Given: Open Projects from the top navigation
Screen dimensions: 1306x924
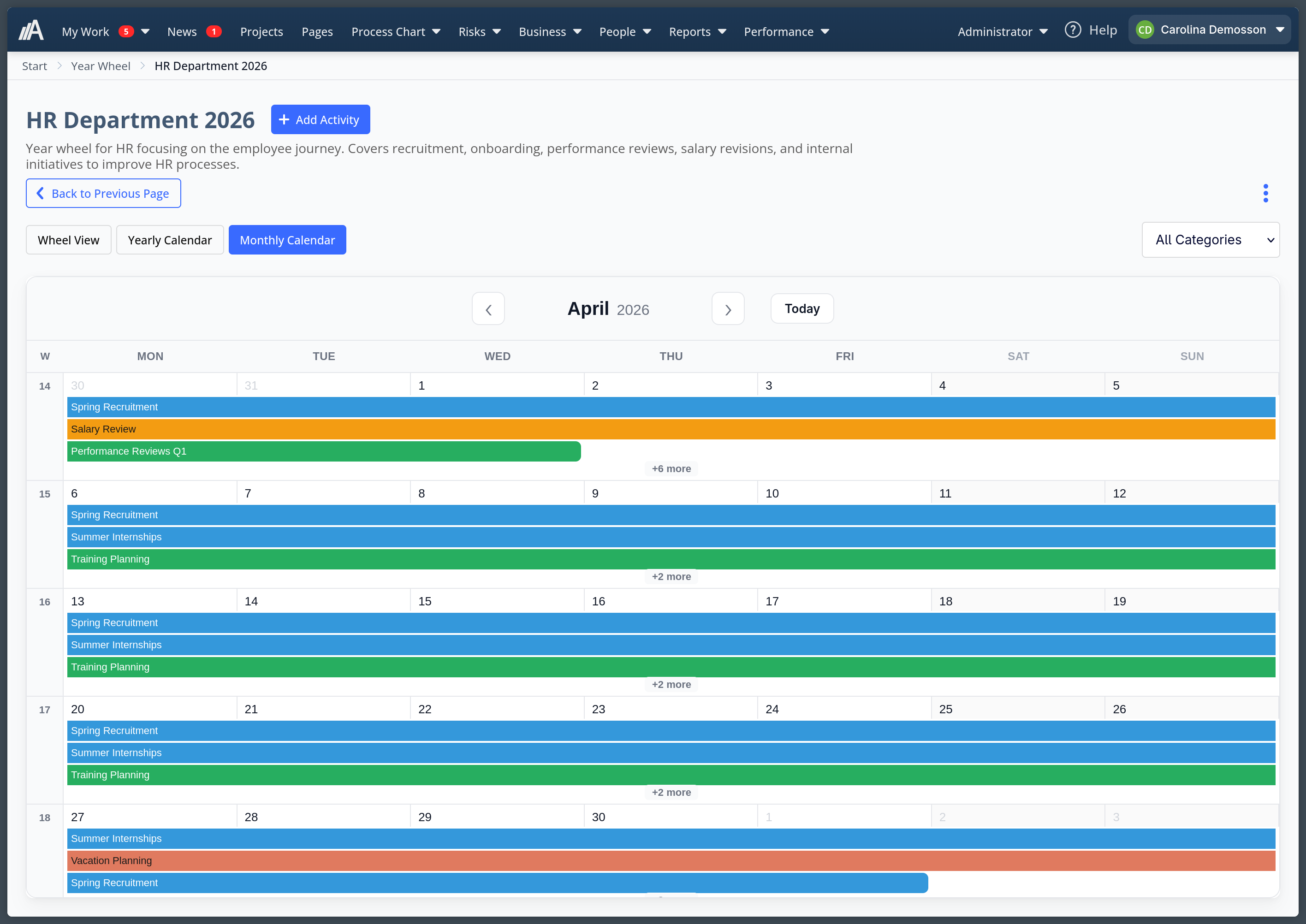Looking at the screenshot, I should (x=261, y=31).
